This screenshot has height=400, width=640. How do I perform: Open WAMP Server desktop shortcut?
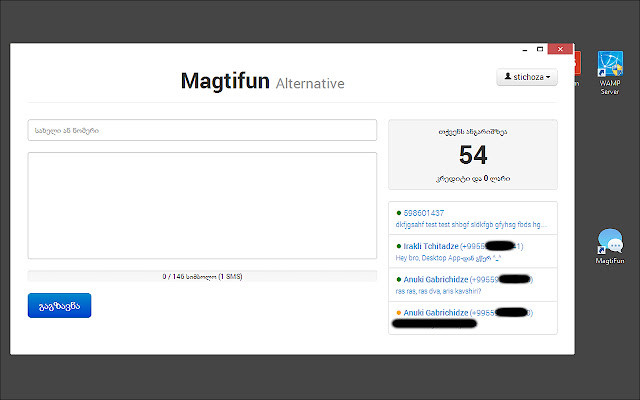point(610,73)
